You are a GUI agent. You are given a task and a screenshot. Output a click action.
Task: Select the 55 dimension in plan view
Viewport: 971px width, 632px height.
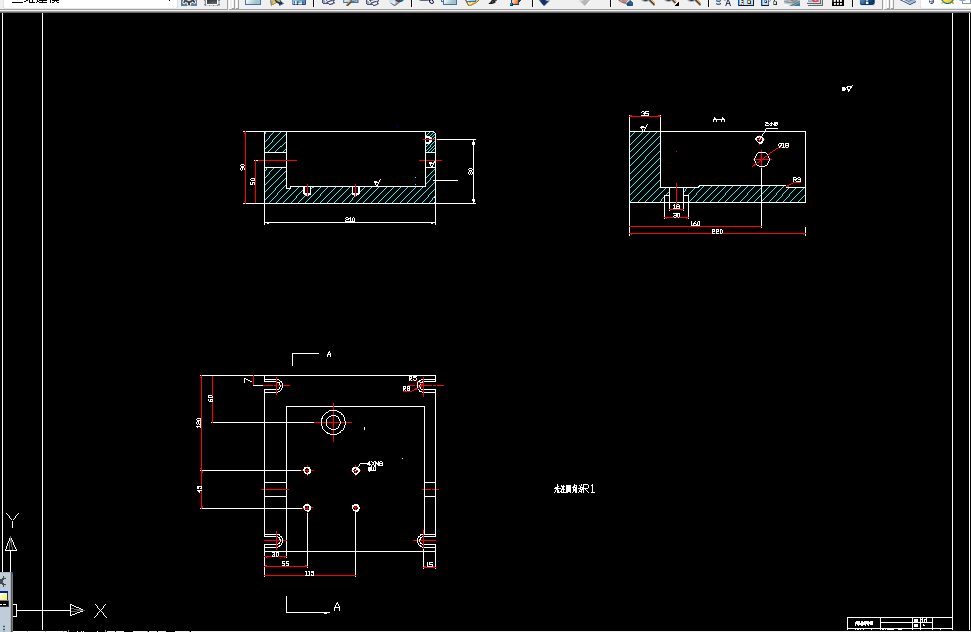285,563
